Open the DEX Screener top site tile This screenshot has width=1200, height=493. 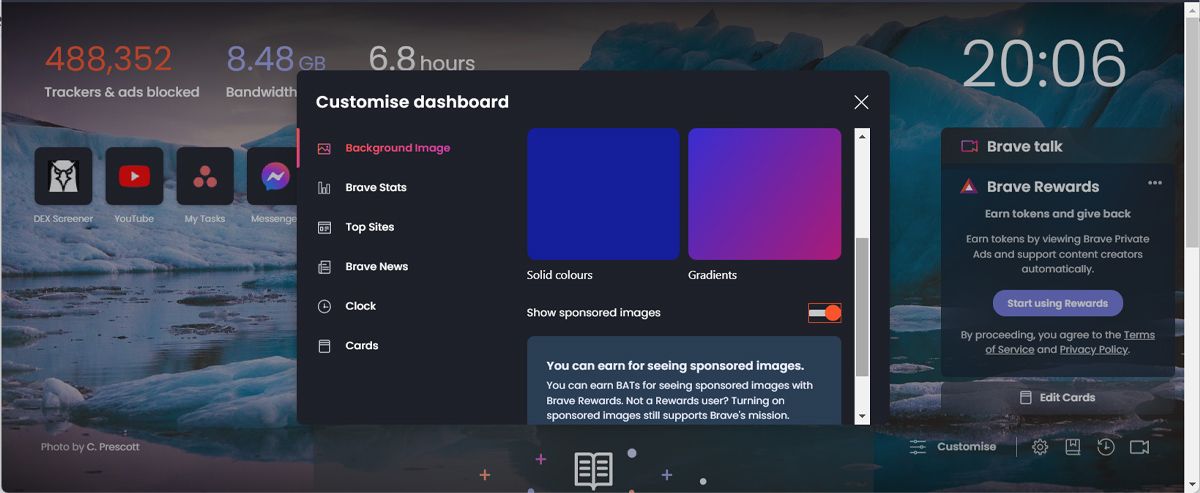(x=63, y=177)
